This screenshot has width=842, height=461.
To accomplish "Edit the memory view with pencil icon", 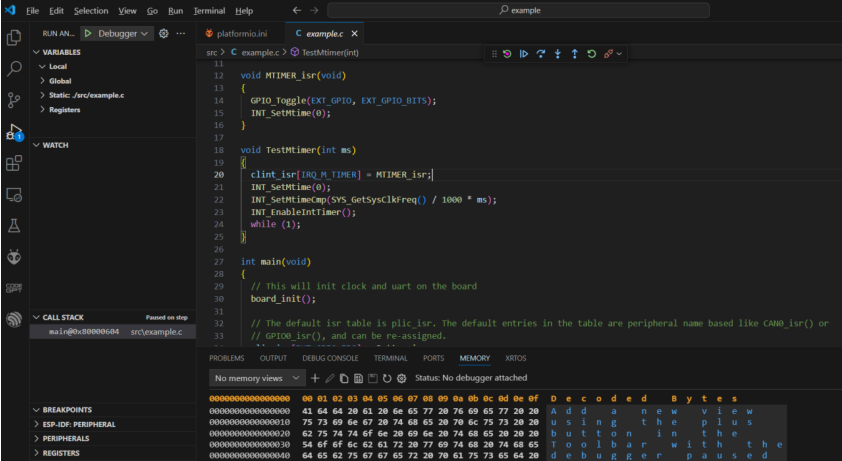I will (330, 378).
